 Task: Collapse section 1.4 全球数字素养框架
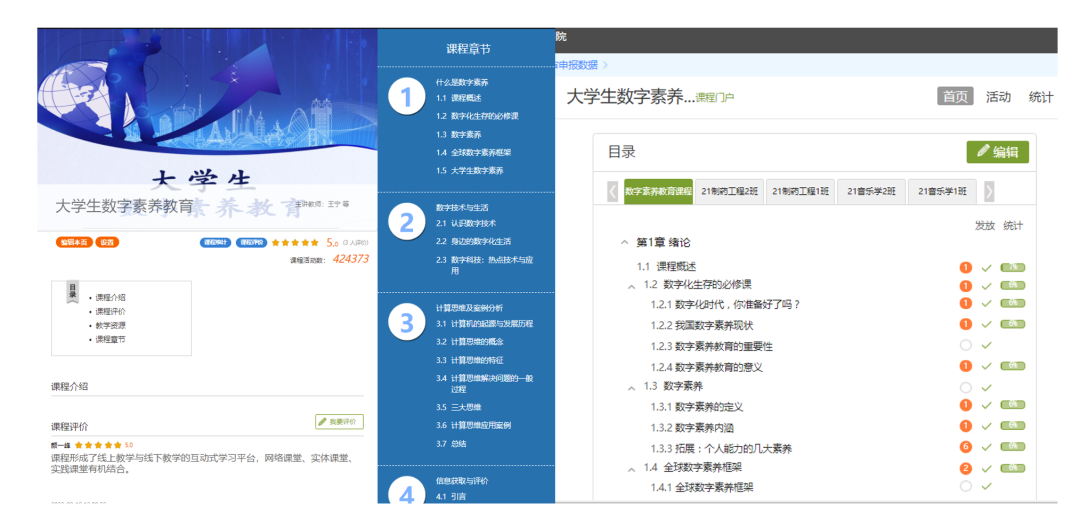(632, 468)
